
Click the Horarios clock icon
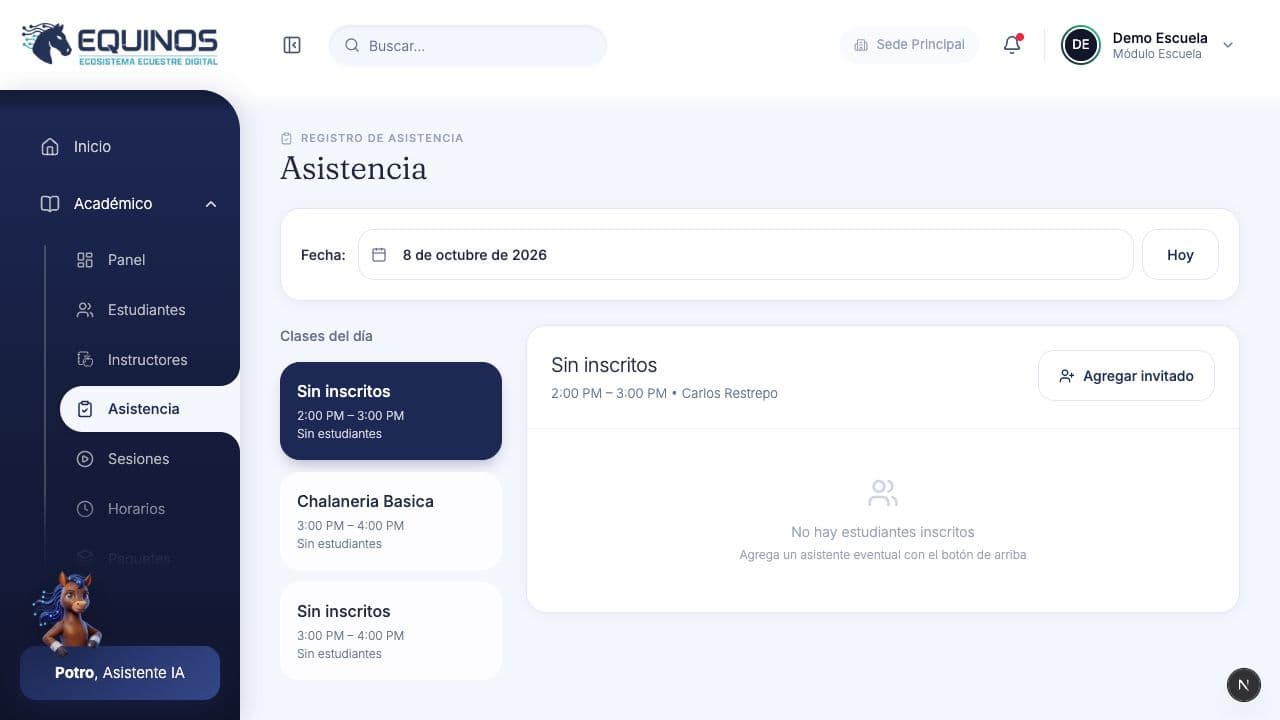pos(85,509)
